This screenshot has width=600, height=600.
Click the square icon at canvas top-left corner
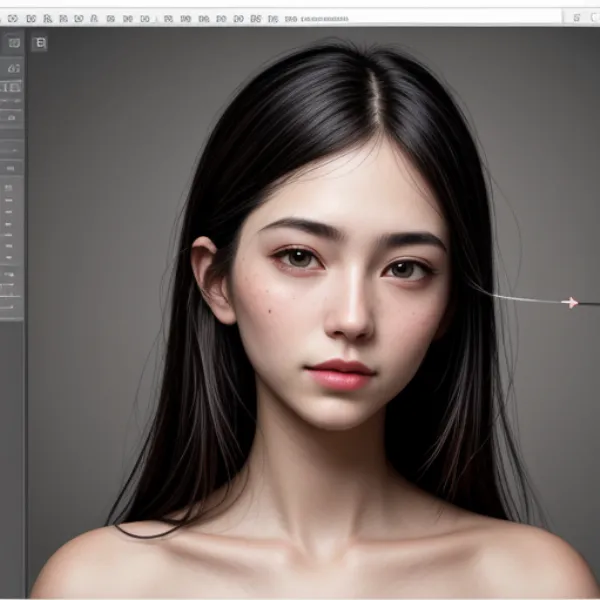pyautogui.click(x=39, y=43)
